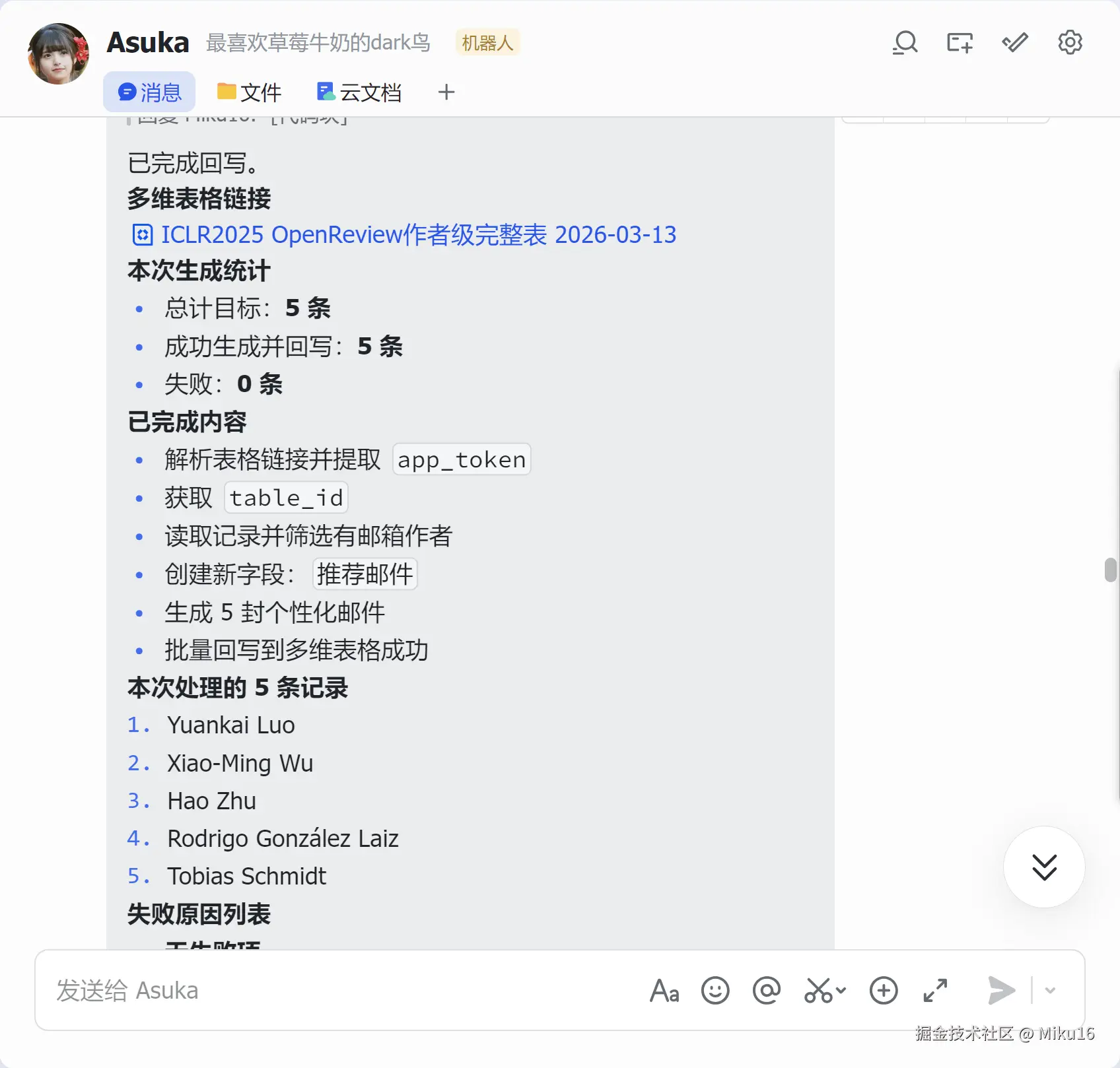The height and width of the screenshot is (1068, 1120).
Task: Switch to the 文件 tab
Action: pos(249,92)
